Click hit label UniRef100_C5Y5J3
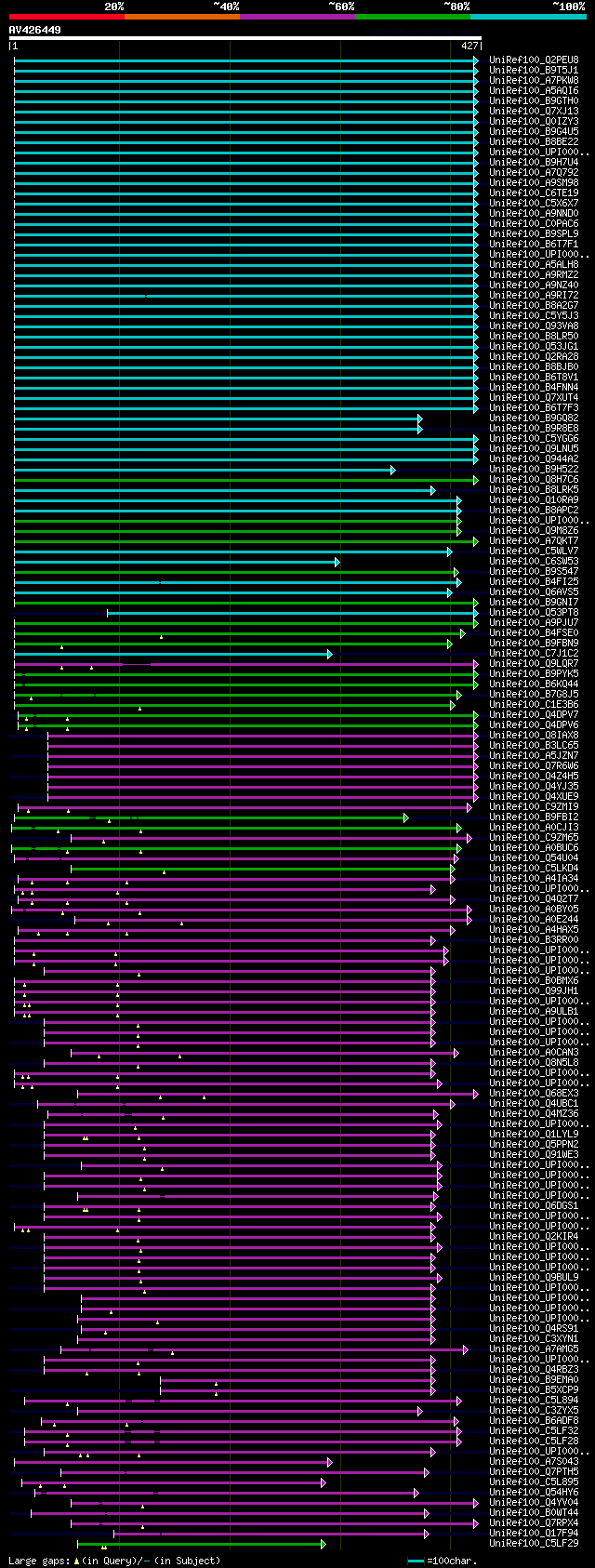Screen dimensions: 595x1568 click(534, 315)
